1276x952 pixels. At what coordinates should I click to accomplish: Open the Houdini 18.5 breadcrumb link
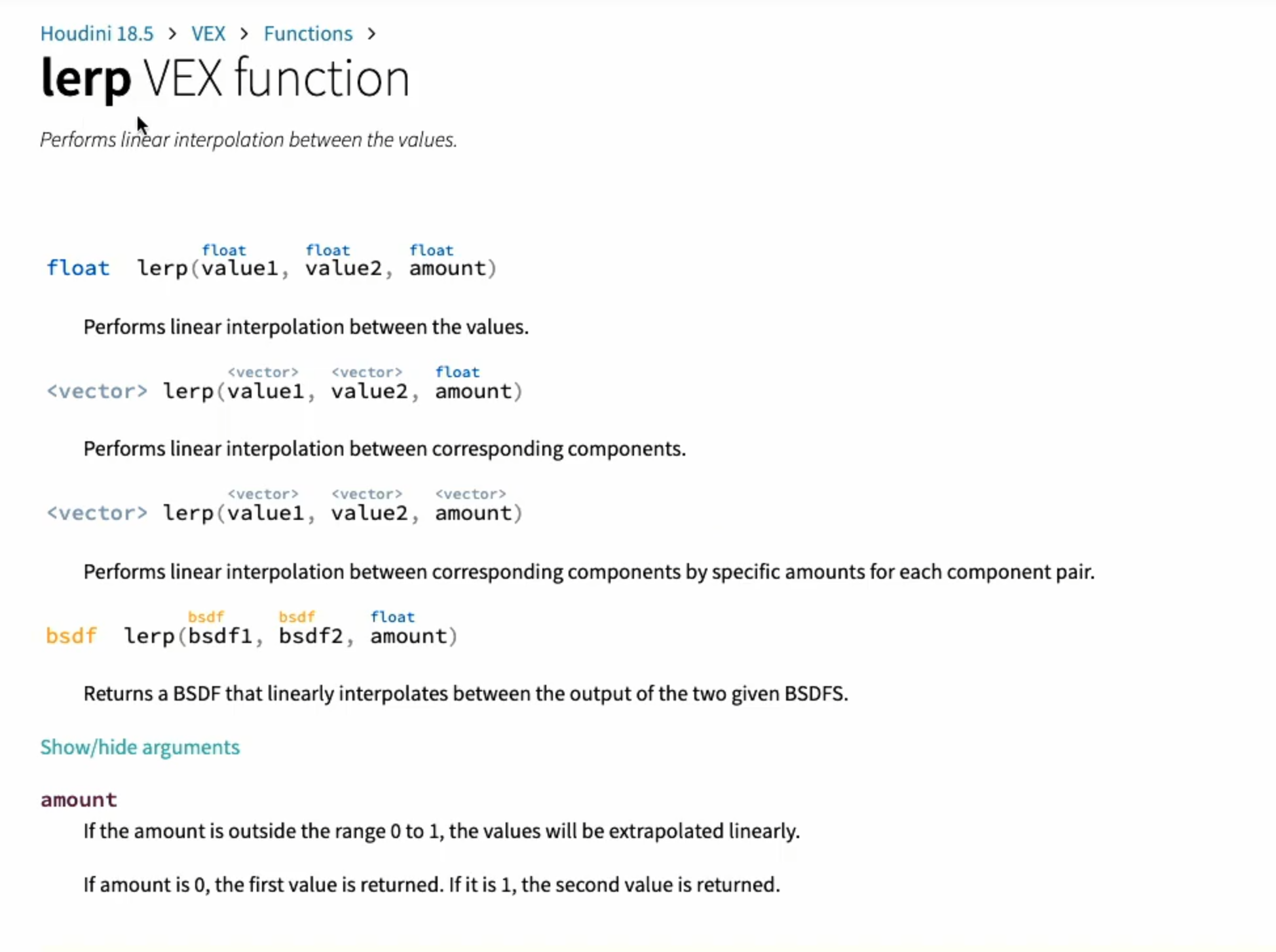point(97,33)
